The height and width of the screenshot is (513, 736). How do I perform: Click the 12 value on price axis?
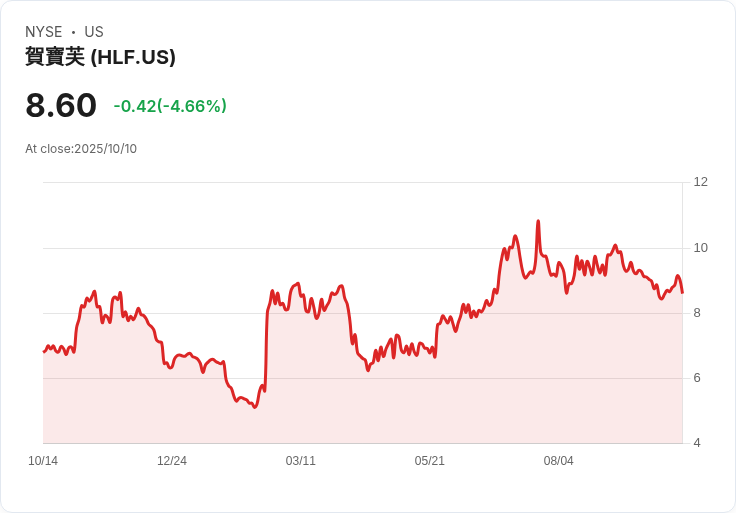(x=700, y=182)
